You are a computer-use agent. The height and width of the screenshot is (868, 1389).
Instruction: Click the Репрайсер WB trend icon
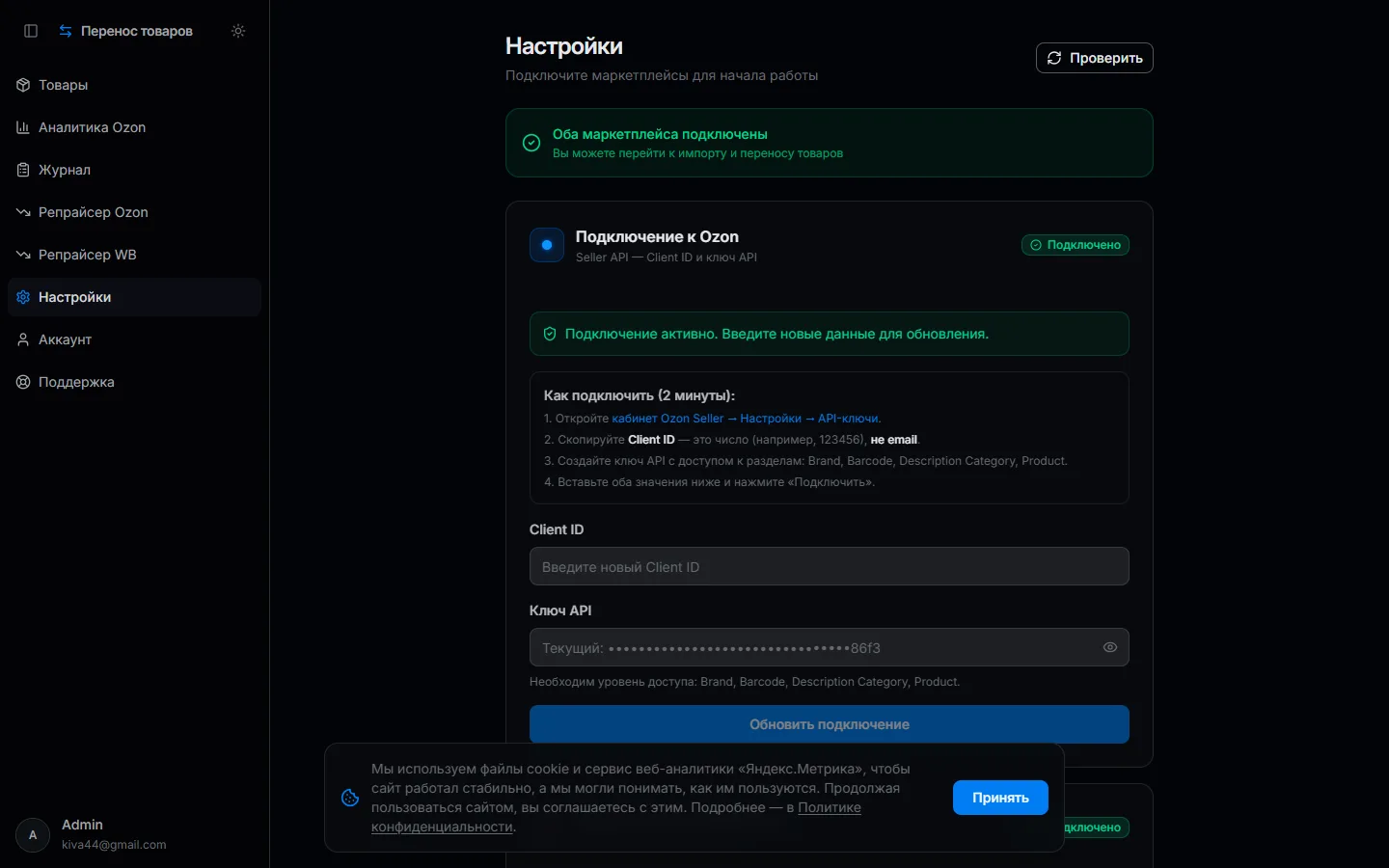23,255
